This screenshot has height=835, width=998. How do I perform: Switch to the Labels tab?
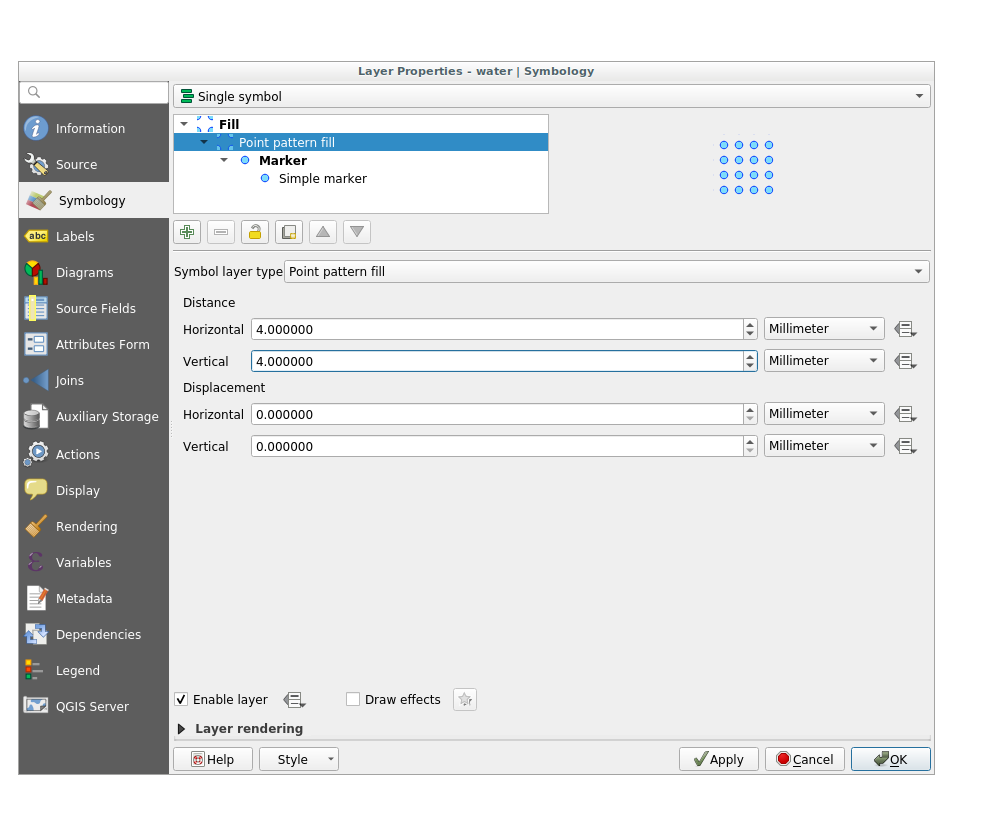[75, 237]
